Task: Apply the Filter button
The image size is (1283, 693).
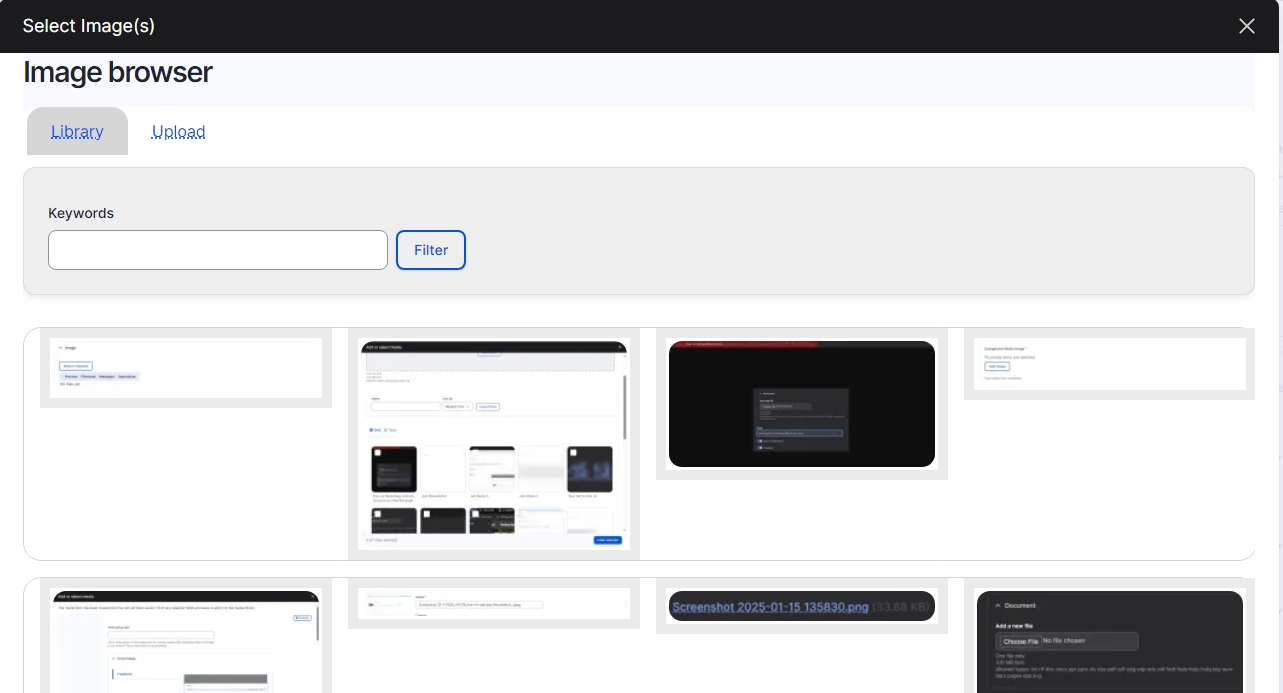Action: tap(431, 250)
